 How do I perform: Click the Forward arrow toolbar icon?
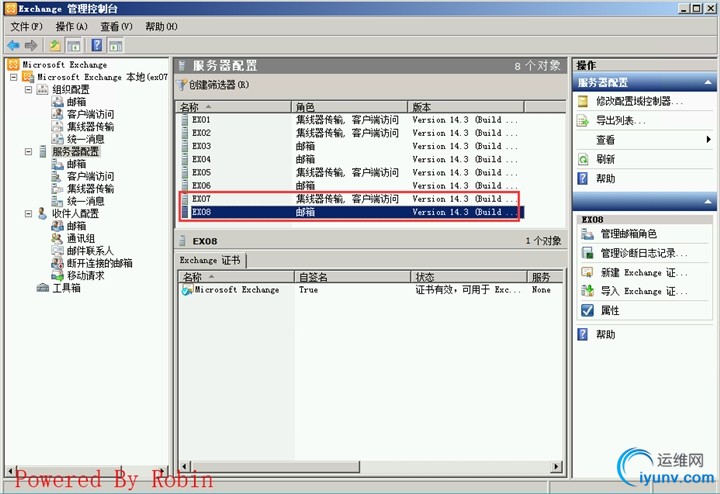pos(31,45)
